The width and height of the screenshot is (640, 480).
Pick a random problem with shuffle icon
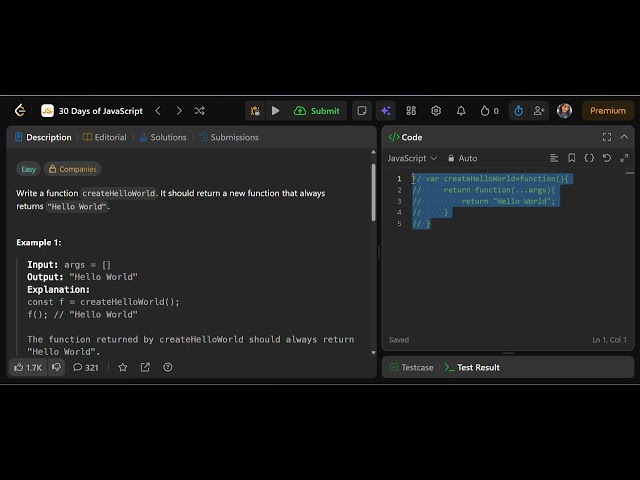click(x=199, y=111)
